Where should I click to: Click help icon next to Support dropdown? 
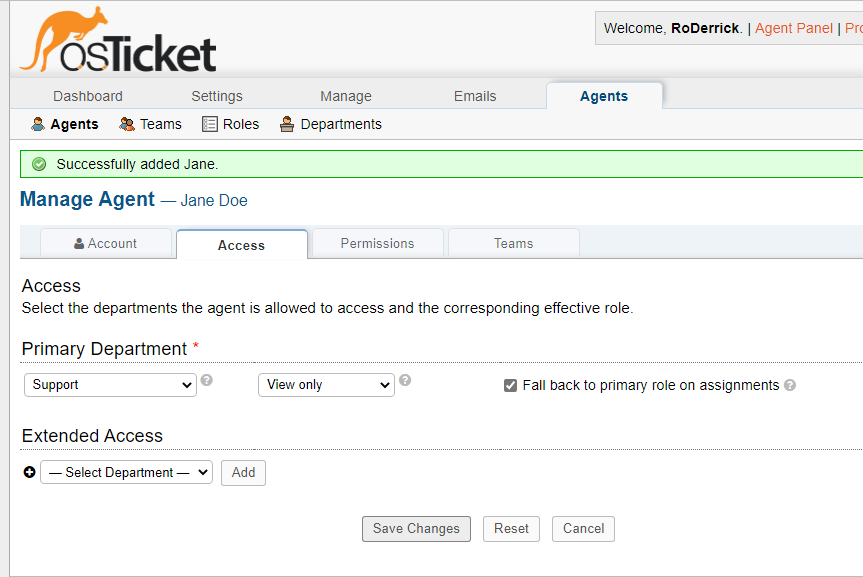click(x=207, y=380)
